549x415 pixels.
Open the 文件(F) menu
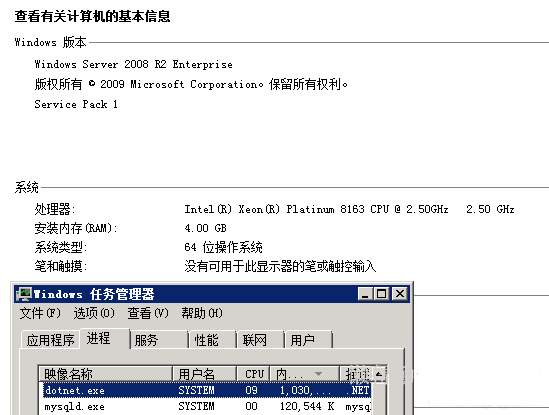click(x=40, y=313)
